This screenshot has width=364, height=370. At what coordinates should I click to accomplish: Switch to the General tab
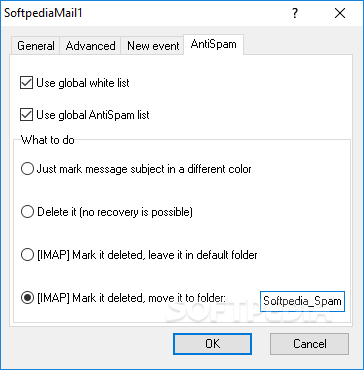36,46
